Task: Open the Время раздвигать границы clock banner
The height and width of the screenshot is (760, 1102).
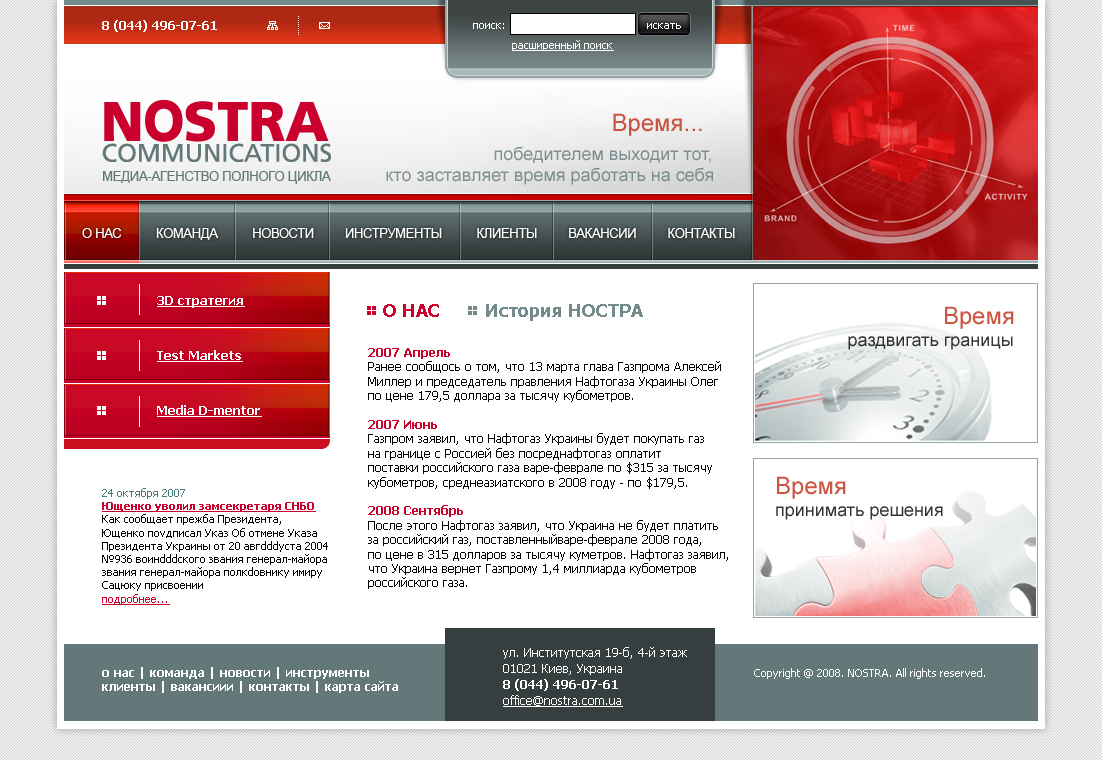Action: [895, 363]
